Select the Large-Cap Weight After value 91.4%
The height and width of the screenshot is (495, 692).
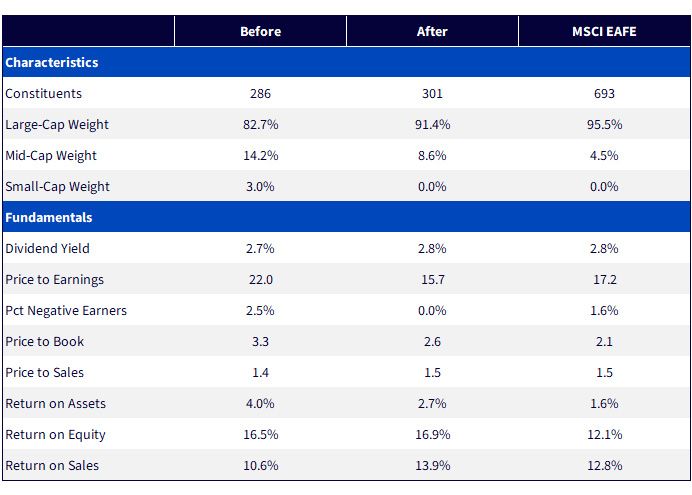tap(432, 124)
